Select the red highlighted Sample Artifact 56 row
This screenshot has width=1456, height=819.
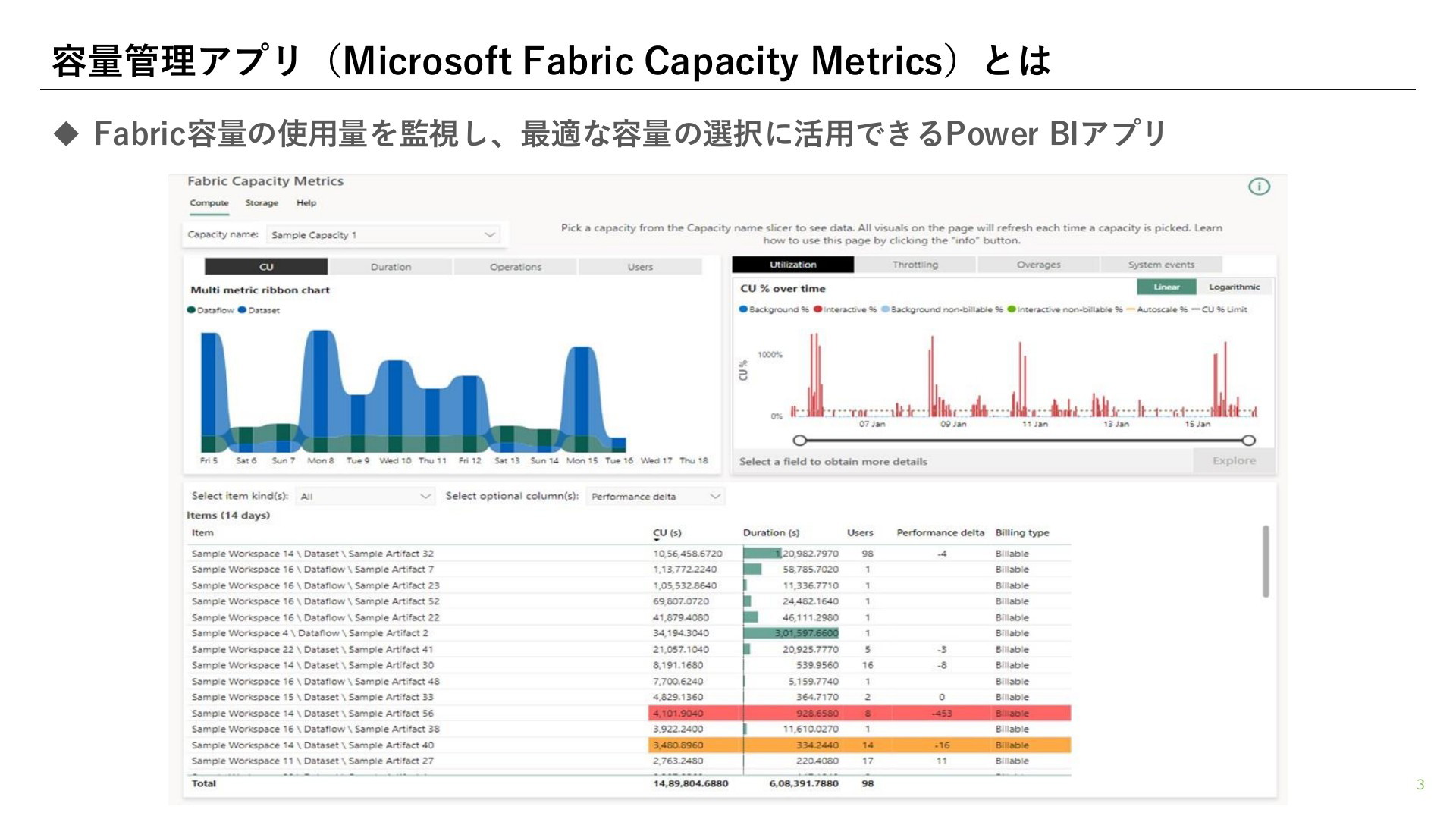tap(629, 713)
